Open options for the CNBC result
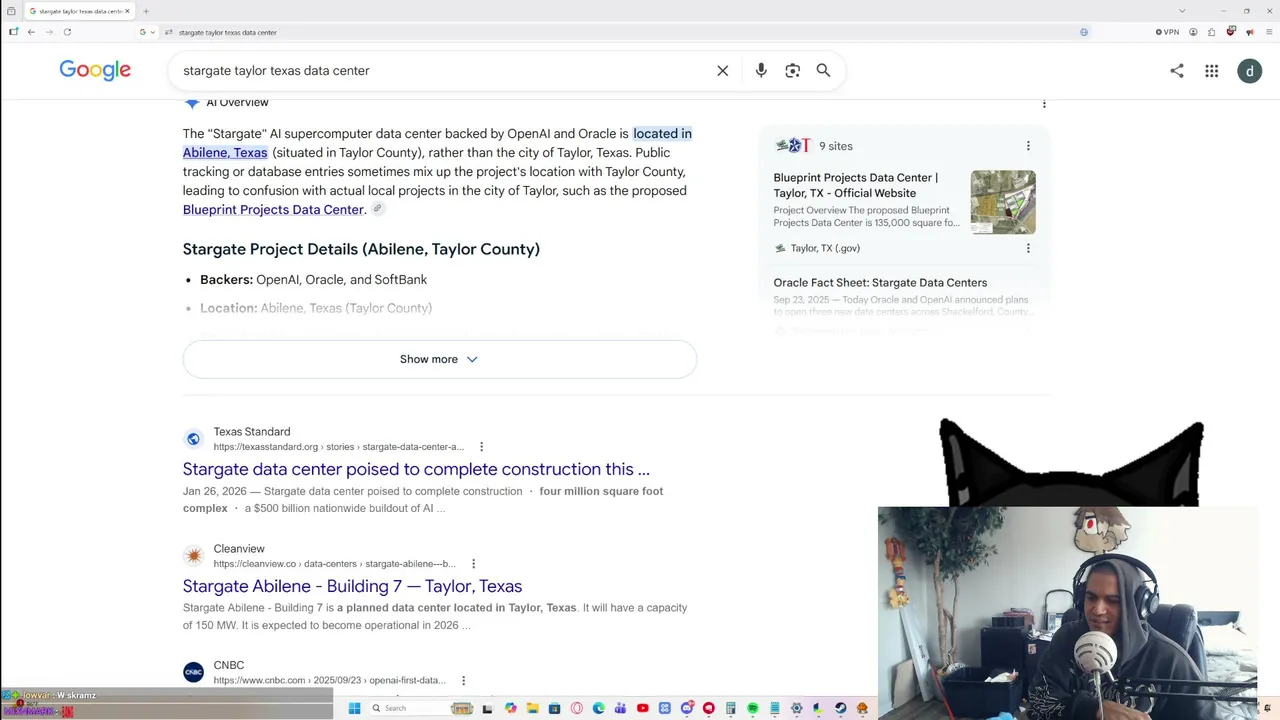 point(464,681)
